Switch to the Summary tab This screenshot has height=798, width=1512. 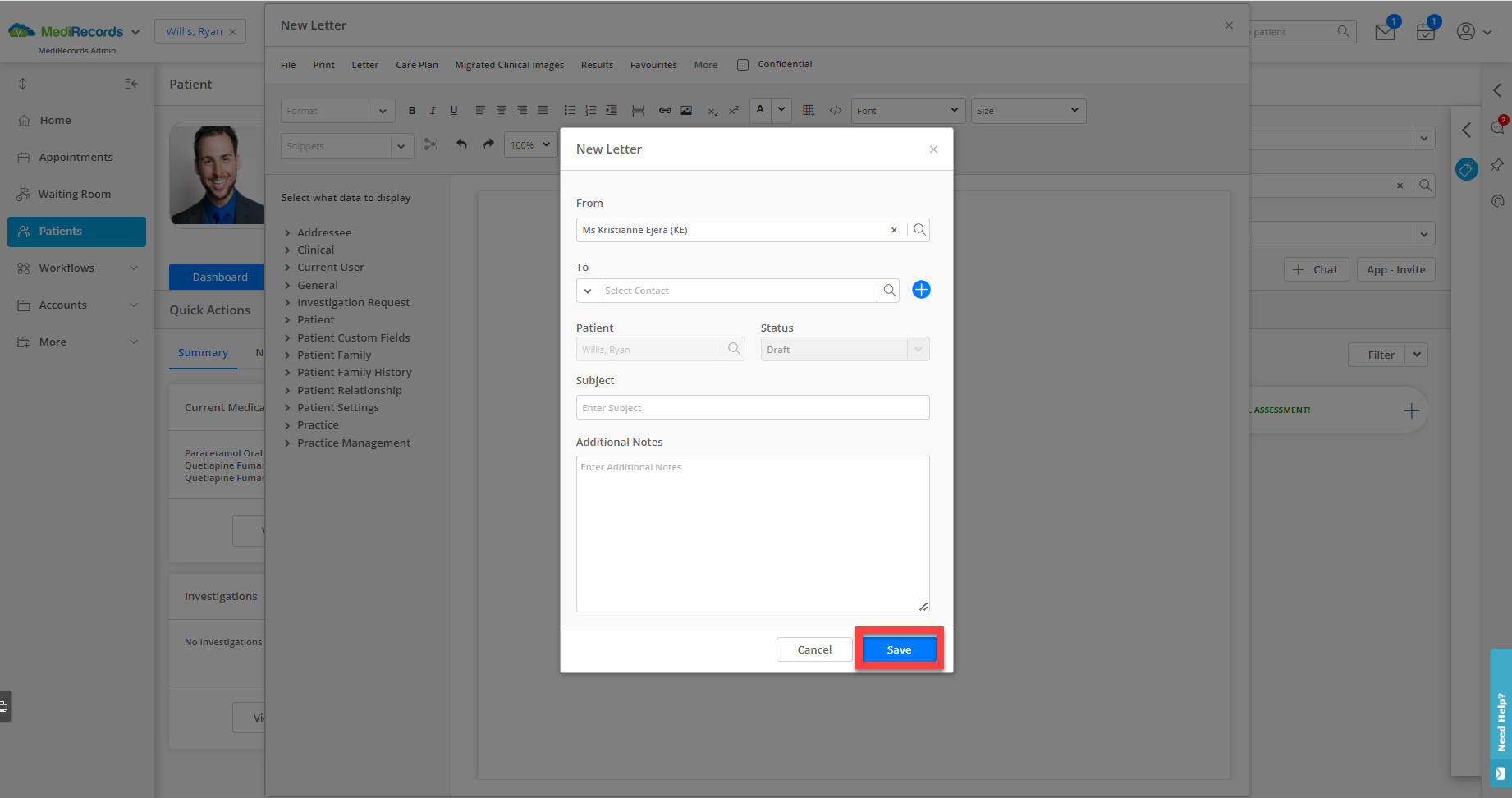click(203, 353)
